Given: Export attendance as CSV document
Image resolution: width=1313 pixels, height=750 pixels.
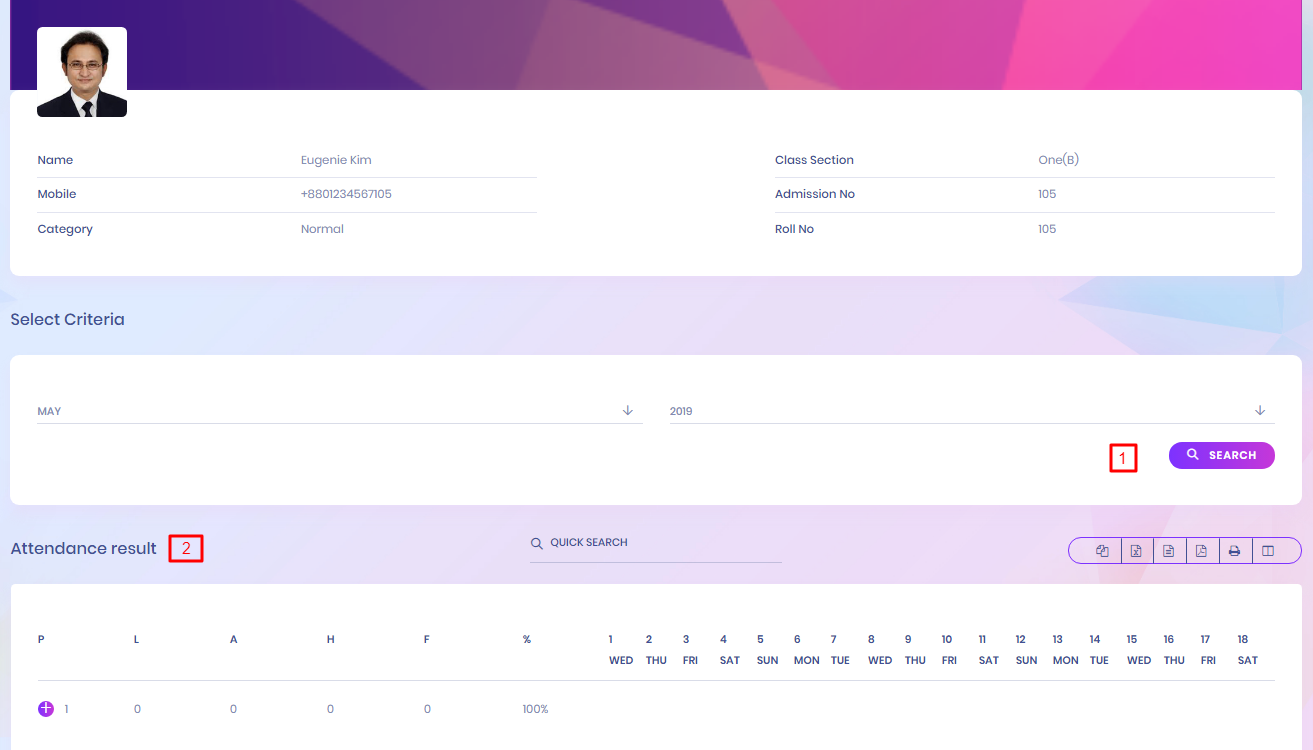Looking at the screenshot, I should click(1169, 551).
